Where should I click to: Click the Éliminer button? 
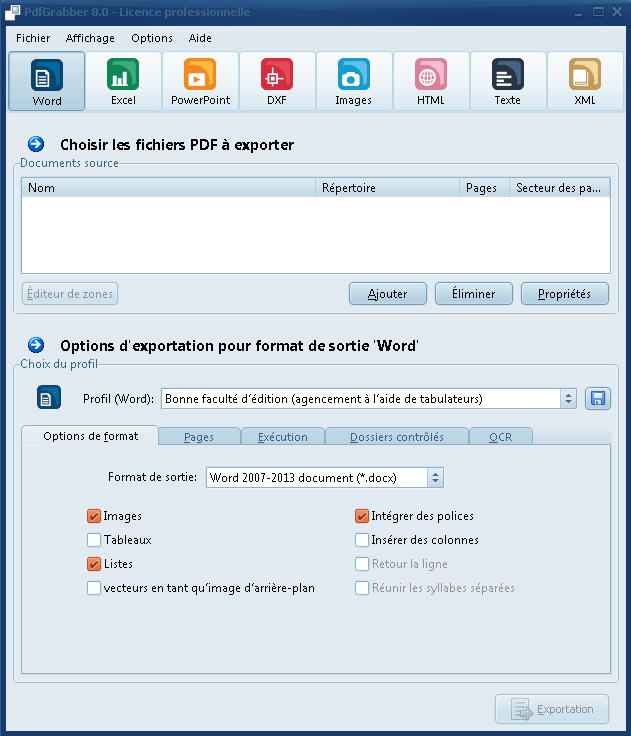click(474, 294)
